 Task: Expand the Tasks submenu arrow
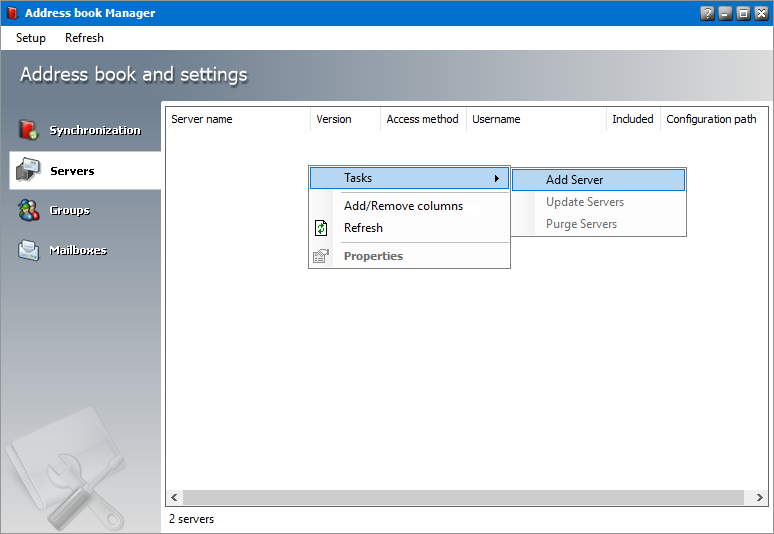pyautogui.click(x=496, y=178)
